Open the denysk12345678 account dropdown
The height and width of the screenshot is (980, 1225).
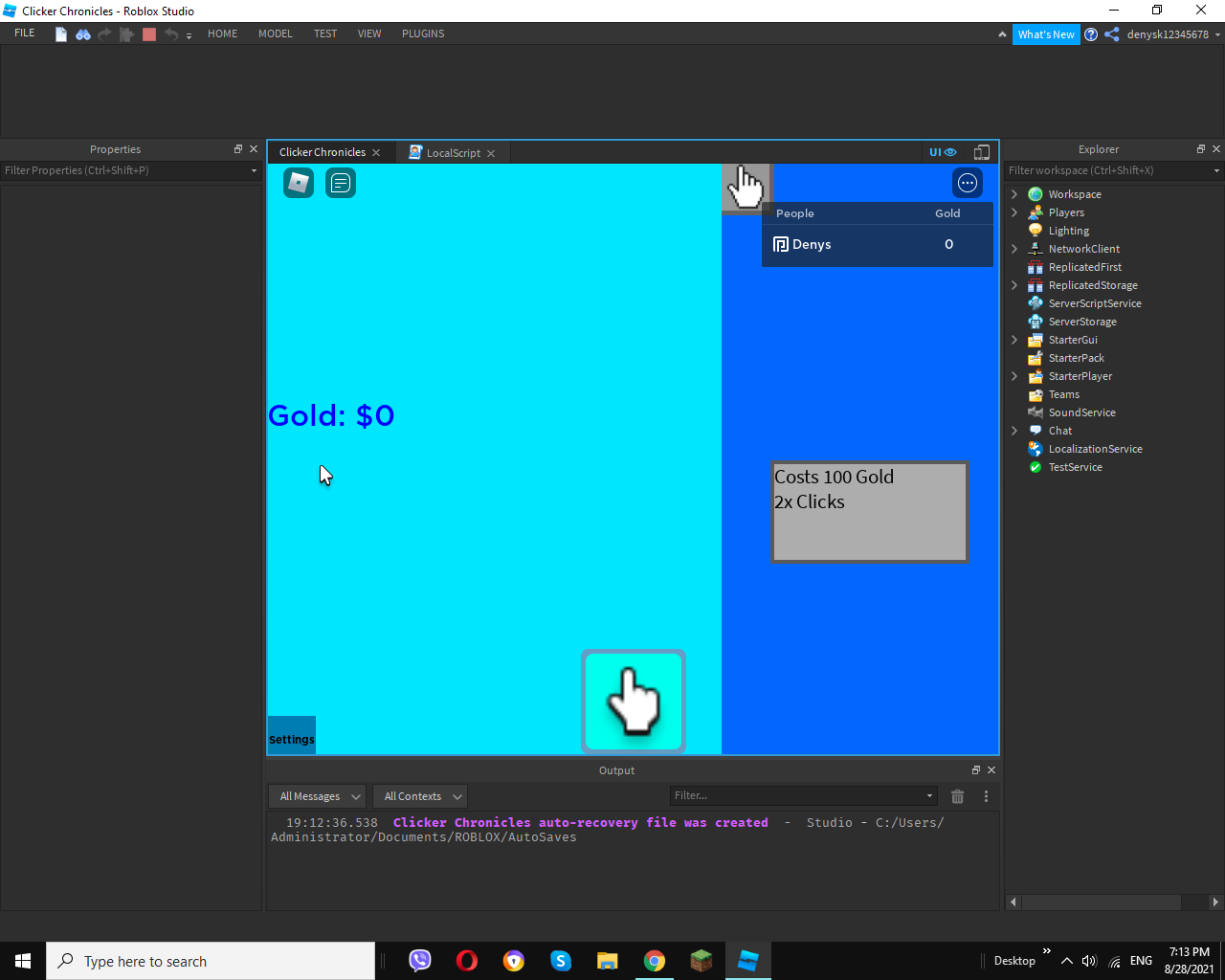point(1173,34)
